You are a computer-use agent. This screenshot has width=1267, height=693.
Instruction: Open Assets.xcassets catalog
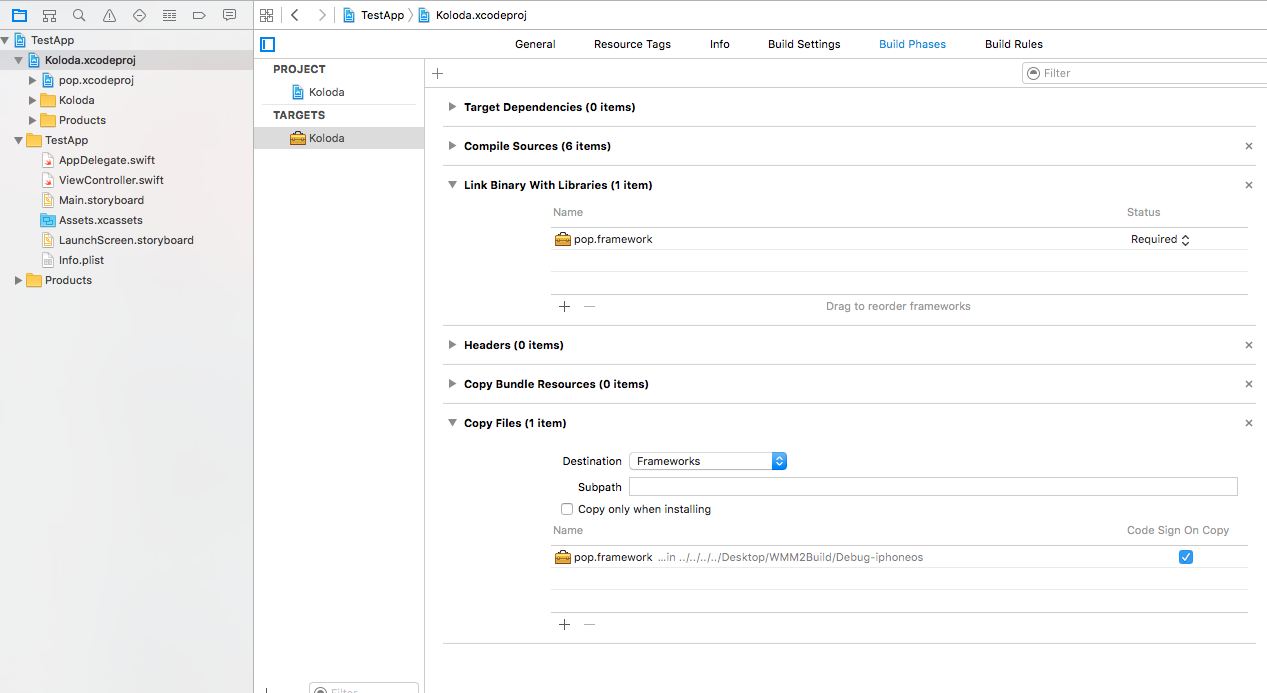click(100, 220)
